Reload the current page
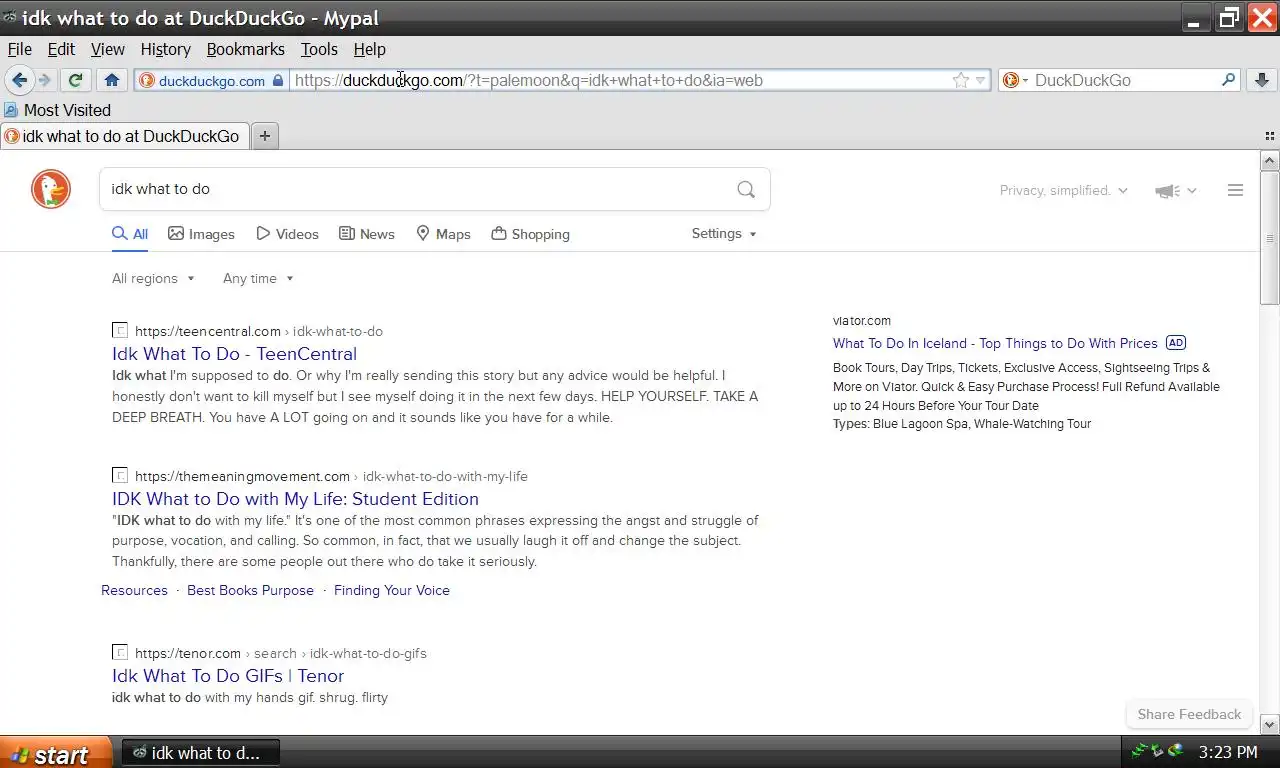 tap(75, 80)
